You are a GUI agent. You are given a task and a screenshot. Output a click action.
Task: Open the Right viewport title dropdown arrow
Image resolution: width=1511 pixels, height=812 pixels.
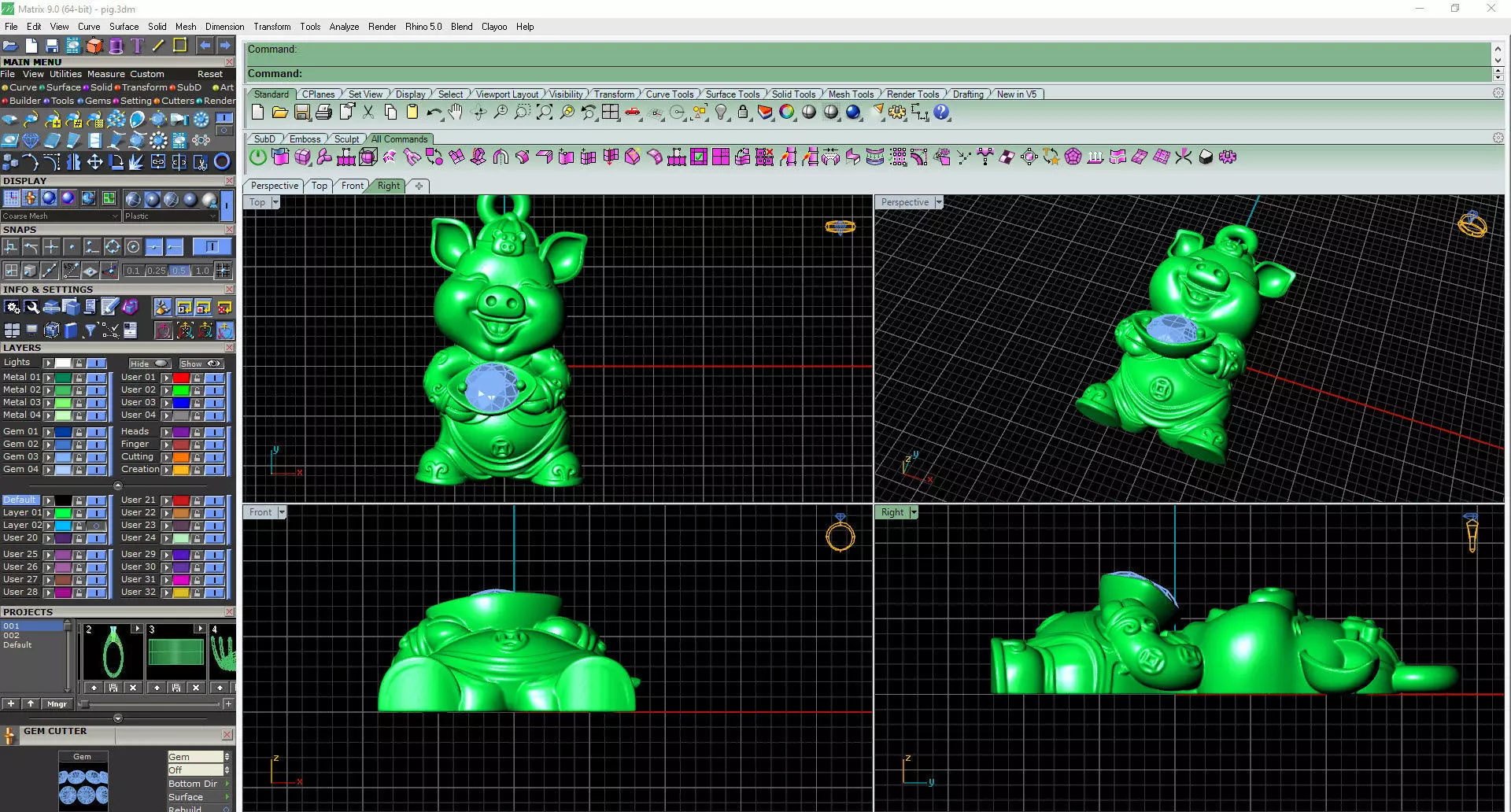(914, 512)
